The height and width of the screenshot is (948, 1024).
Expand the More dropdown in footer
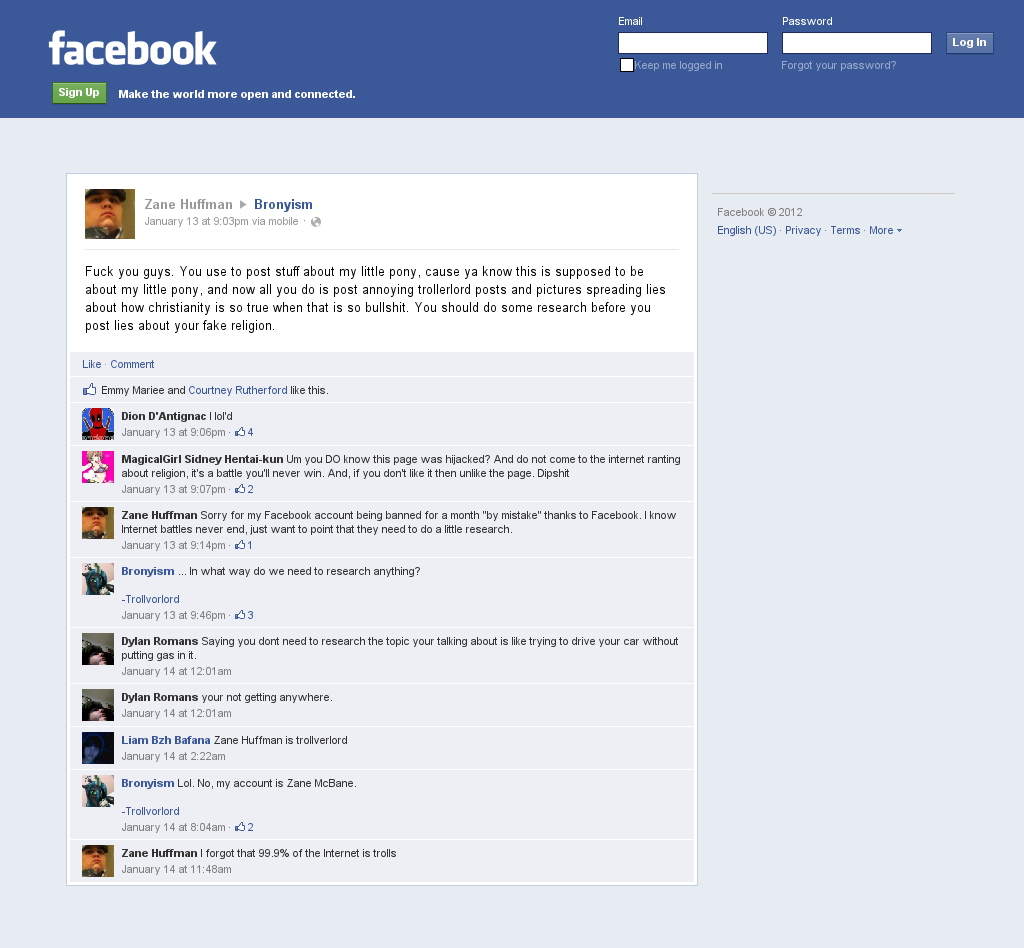[x=886, y=230]
